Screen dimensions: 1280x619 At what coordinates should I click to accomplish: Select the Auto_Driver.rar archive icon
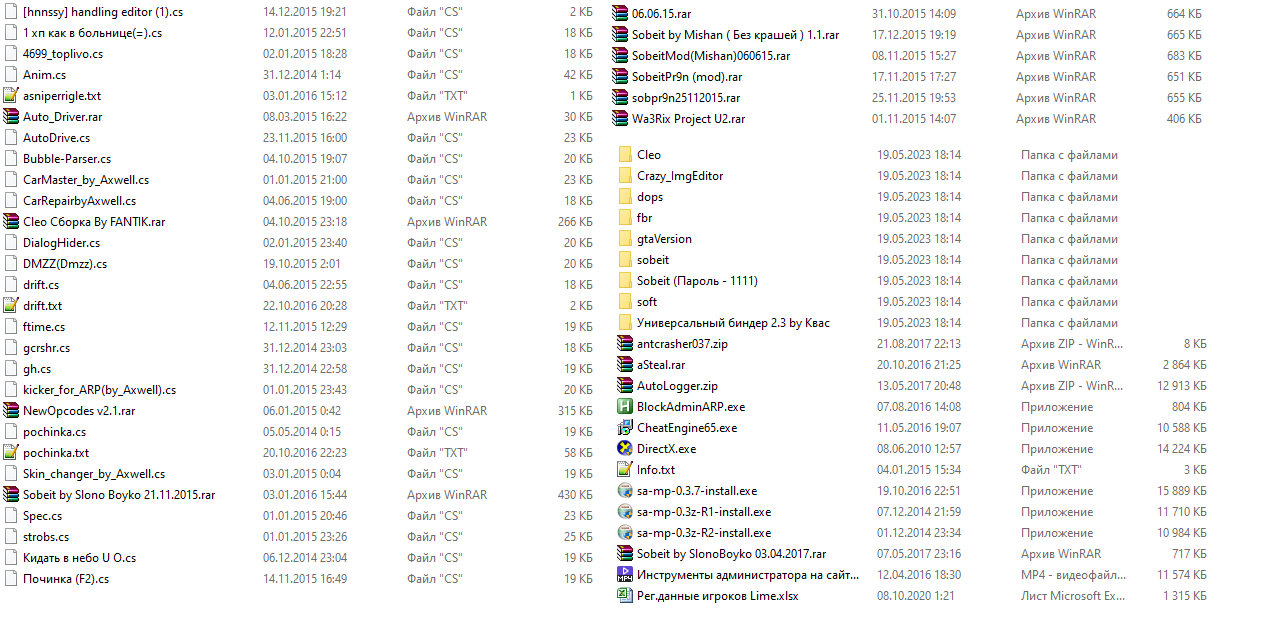[11, 117]
